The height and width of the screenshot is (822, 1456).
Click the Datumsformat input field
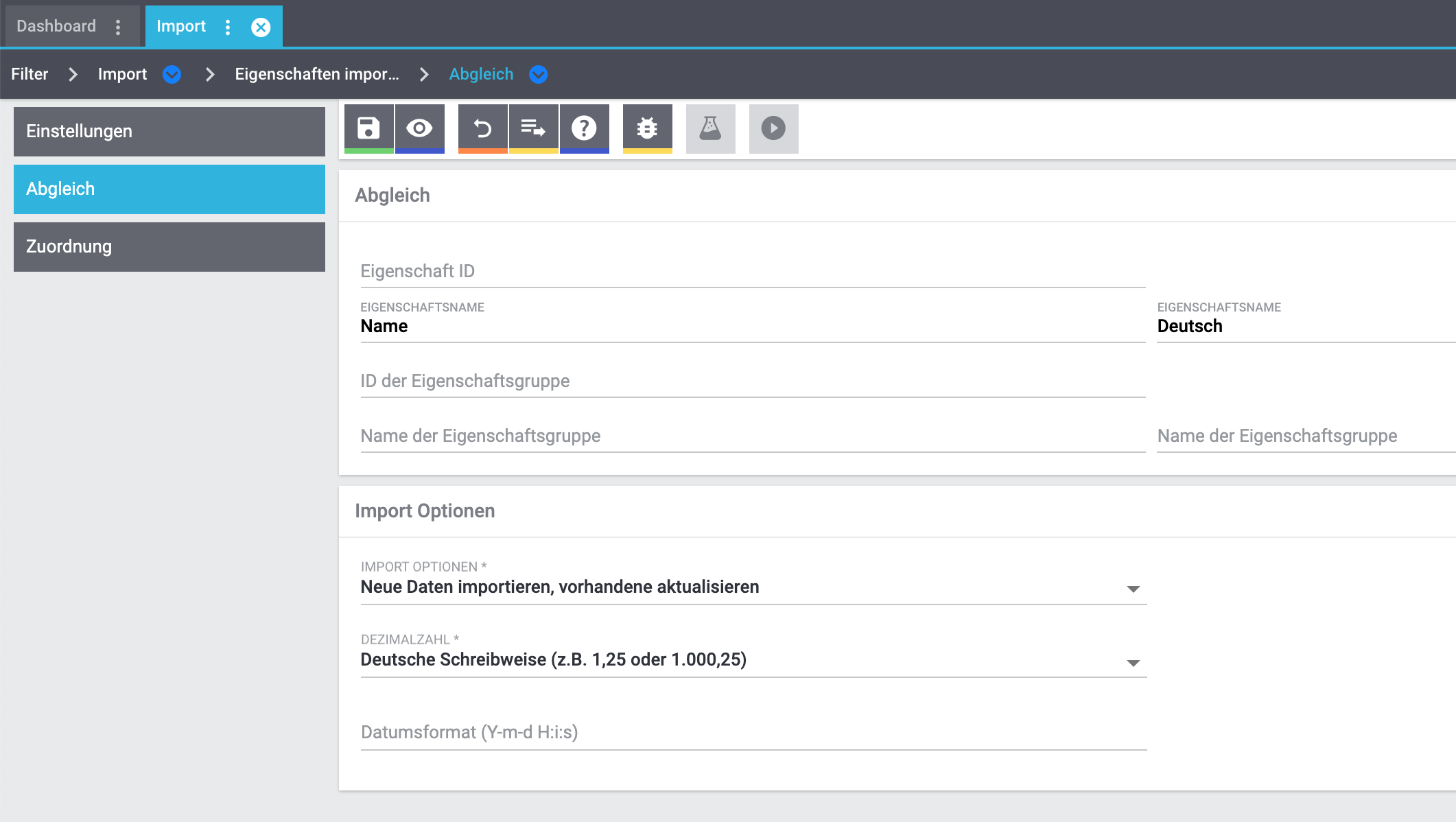[x=753, y=732]
